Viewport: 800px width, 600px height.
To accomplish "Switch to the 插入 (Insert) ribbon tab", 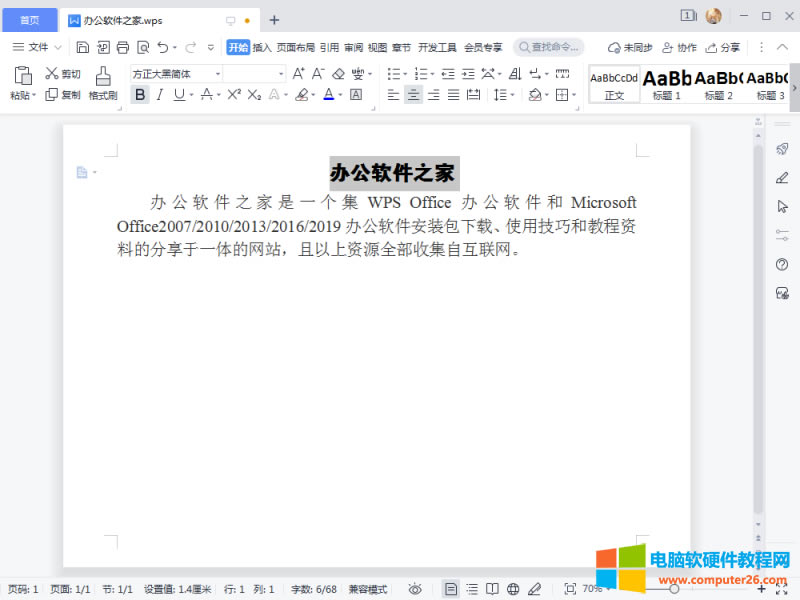I will [x=262, y=47].
